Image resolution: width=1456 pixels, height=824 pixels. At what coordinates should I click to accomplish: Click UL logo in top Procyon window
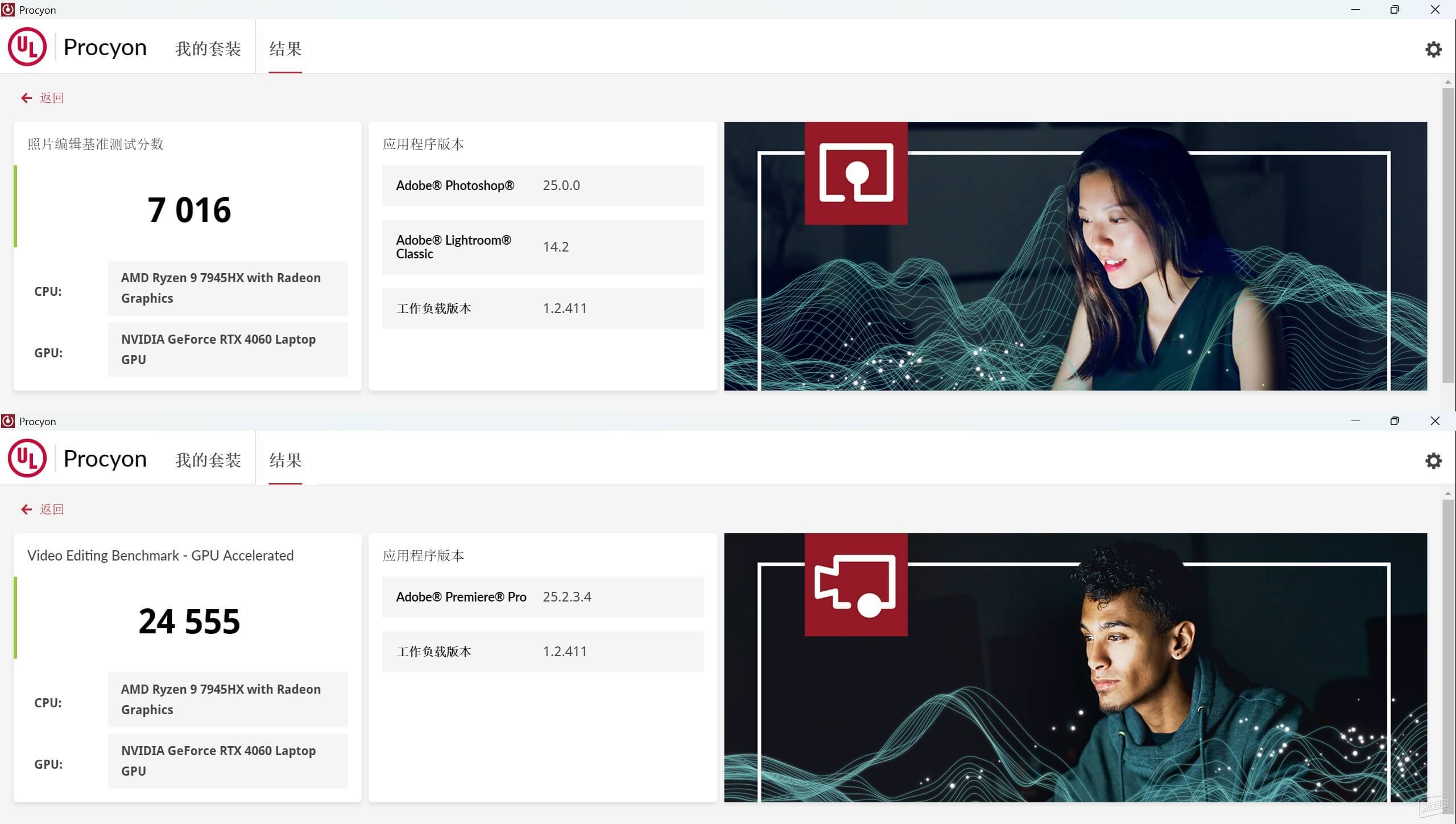pos(27,47)
